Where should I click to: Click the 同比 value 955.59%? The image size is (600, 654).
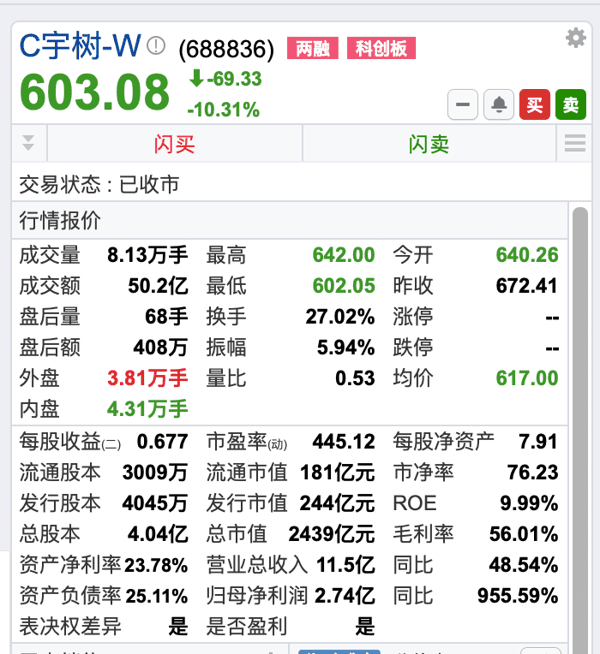point(518,596)
